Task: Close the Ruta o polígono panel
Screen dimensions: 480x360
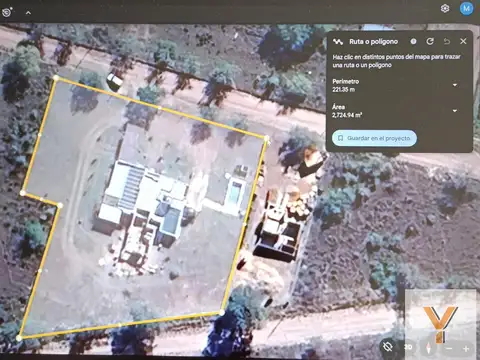Action: [x=463, y=41]
